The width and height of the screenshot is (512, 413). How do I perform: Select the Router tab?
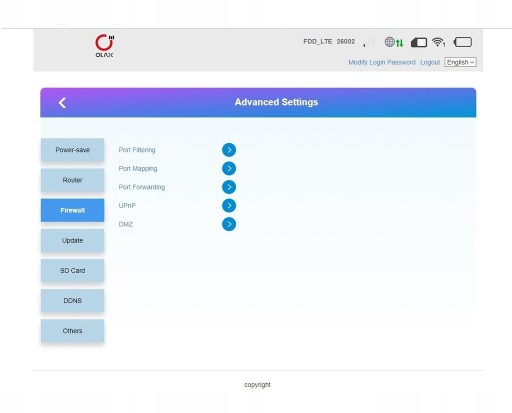click(72, 180)
